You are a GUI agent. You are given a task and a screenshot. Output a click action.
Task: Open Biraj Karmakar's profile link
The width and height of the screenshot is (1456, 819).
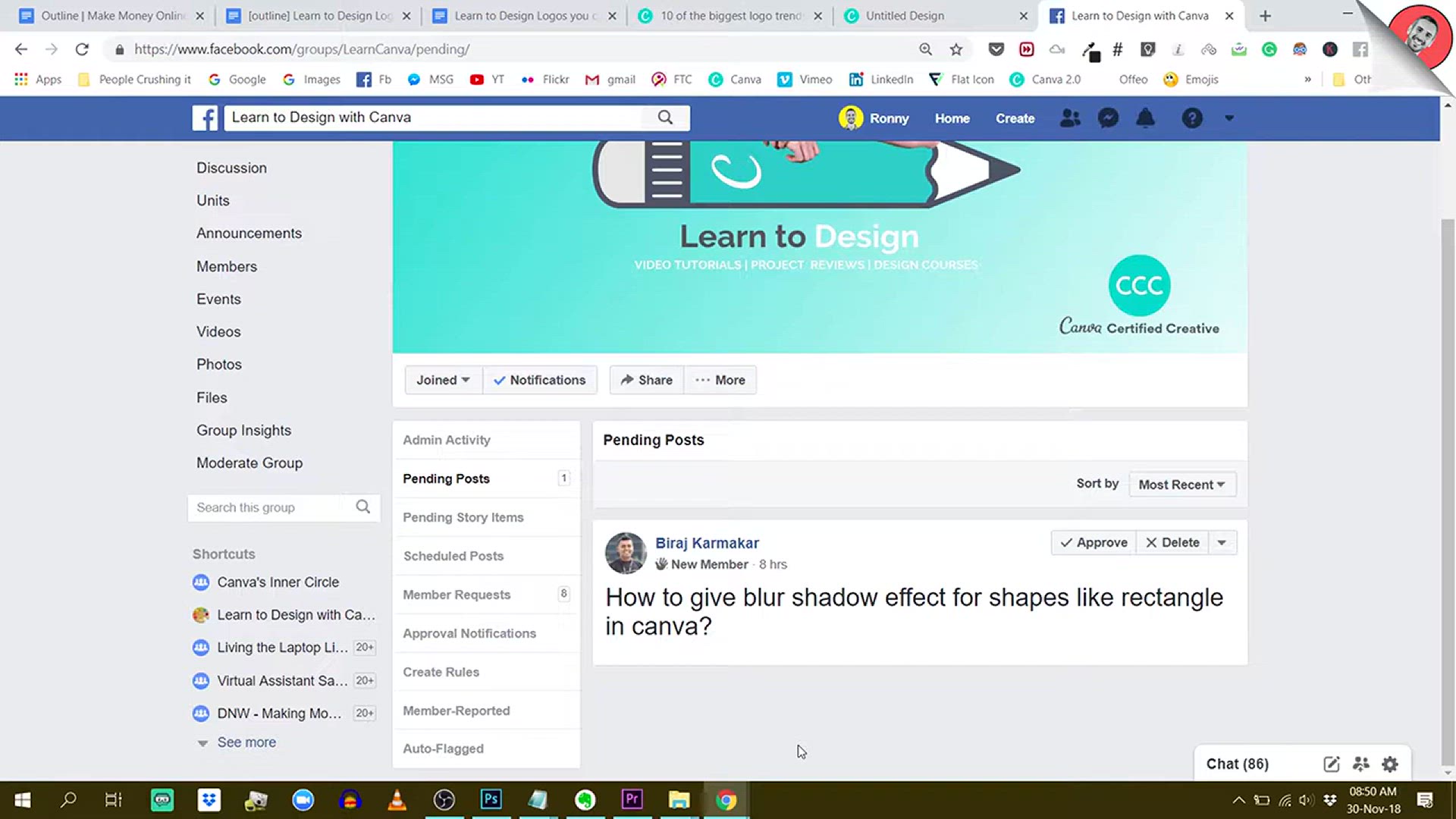click(x=707, y=543)
